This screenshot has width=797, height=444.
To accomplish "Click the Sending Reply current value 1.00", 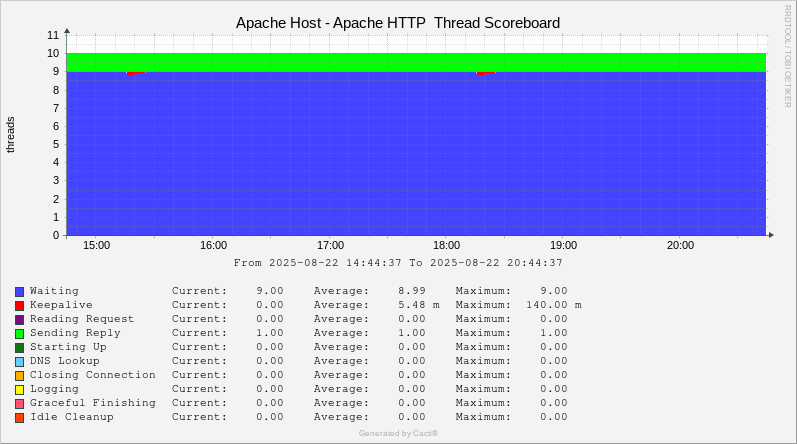I will (270, 333).
